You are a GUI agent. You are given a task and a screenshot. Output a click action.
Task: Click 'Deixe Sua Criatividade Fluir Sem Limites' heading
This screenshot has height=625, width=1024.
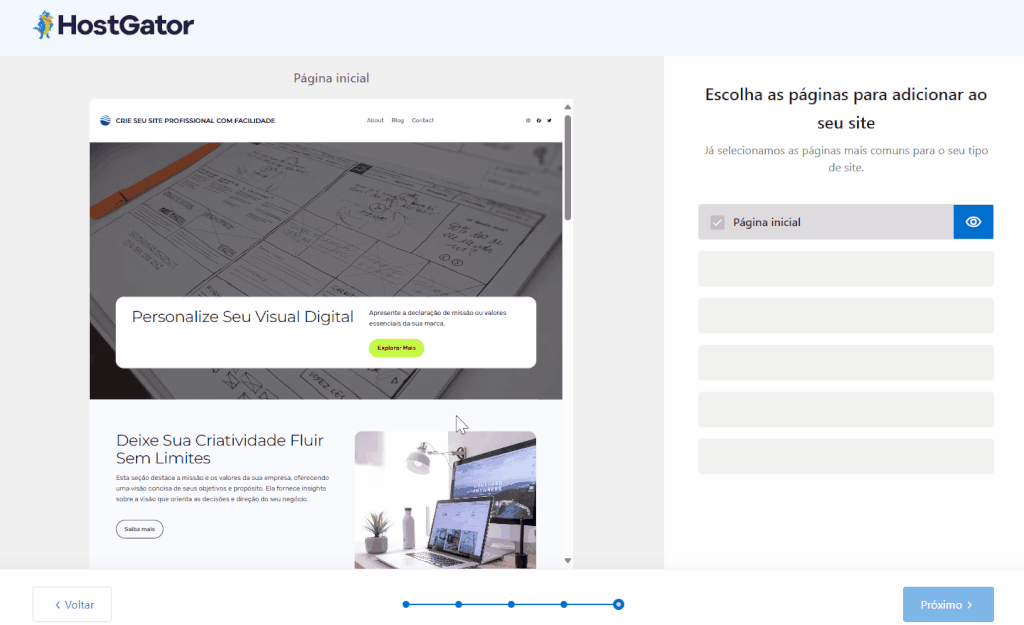coord(219,449)
